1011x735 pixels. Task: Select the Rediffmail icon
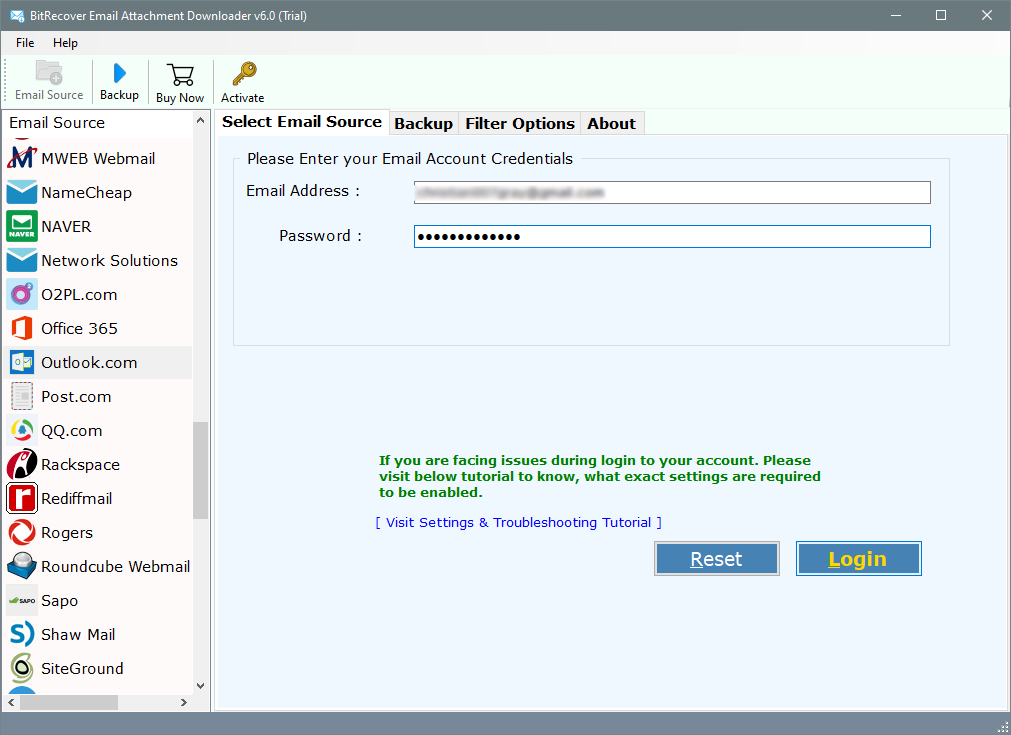pyautogui.click(x=22, y=498)
